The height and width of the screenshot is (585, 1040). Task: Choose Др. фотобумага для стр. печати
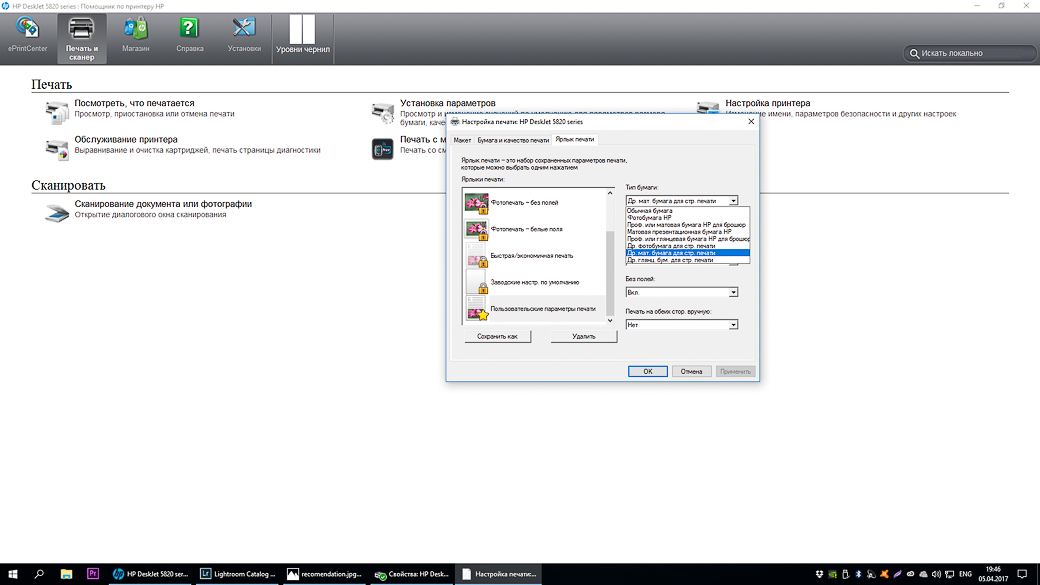688,245
